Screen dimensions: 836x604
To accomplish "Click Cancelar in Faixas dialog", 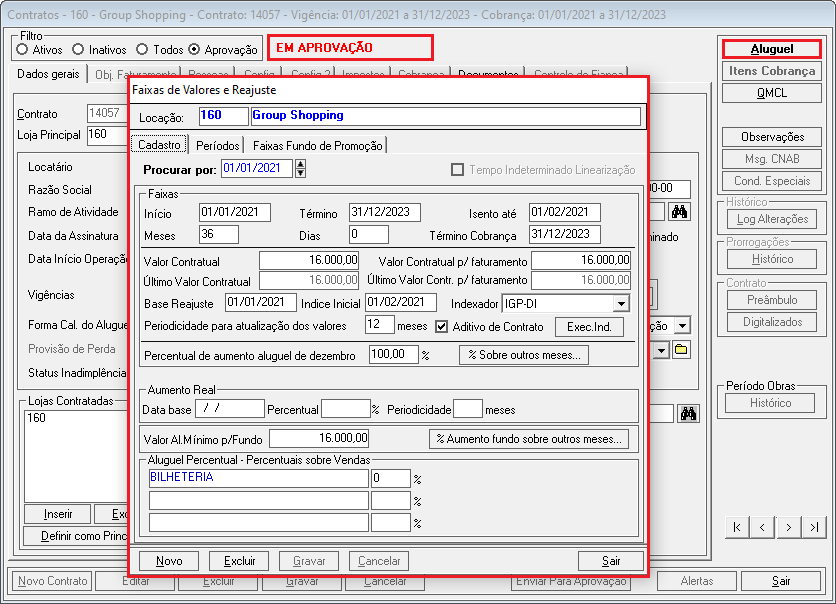I will (x=379, y=561).
